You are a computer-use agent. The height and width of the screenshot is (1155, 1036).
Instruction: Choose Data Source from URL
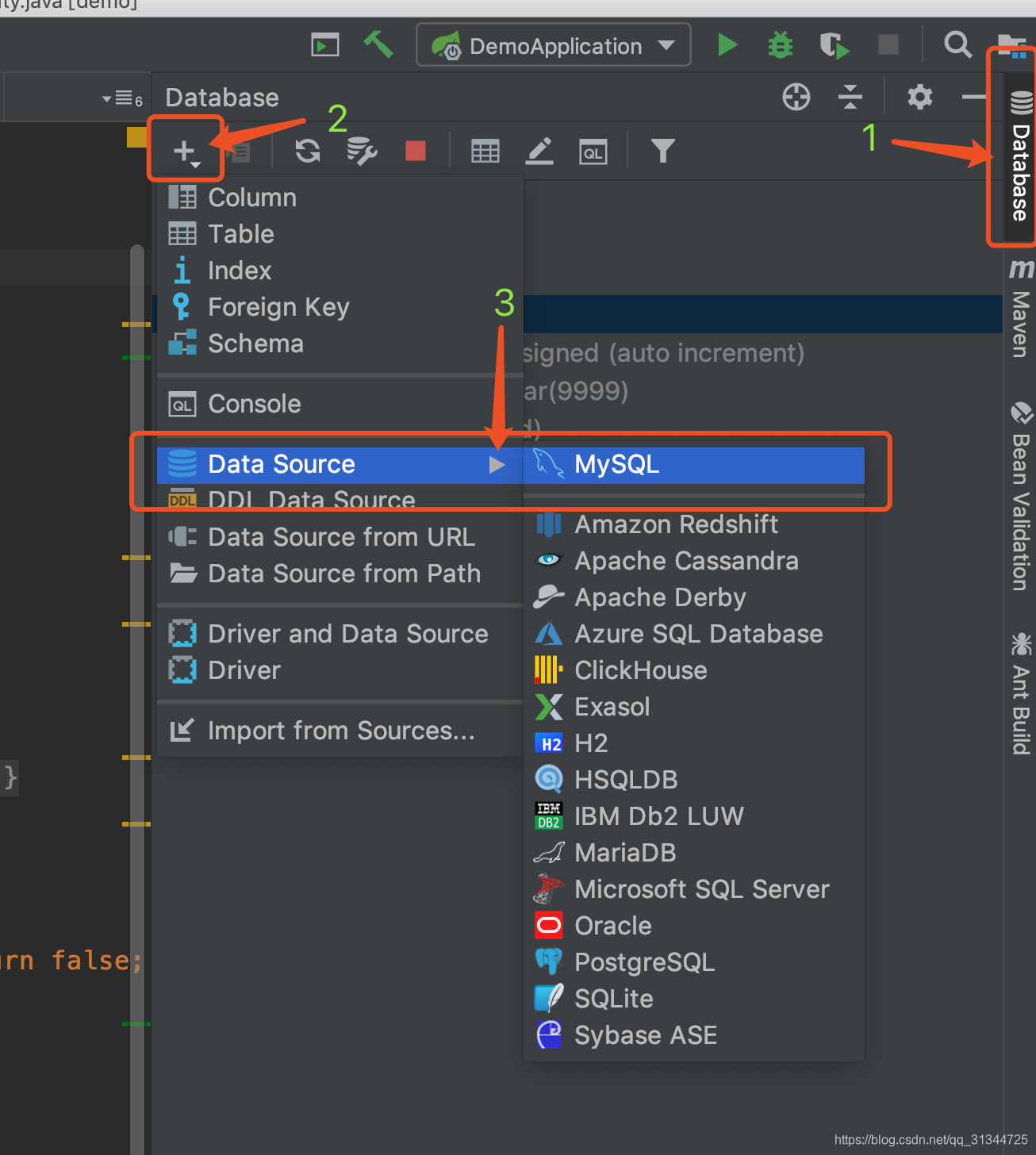(340, 537)
